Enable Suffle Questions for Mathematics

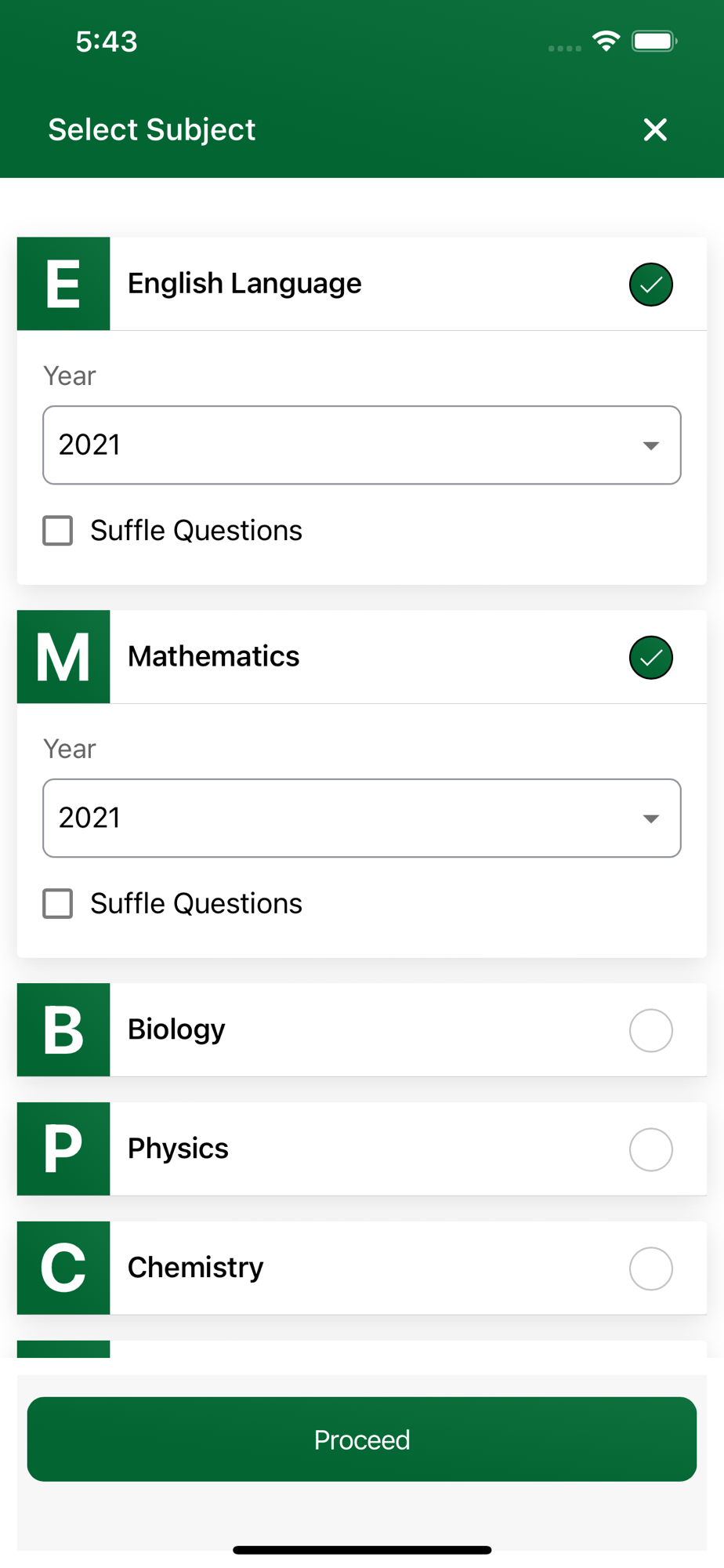pos(58,904)
